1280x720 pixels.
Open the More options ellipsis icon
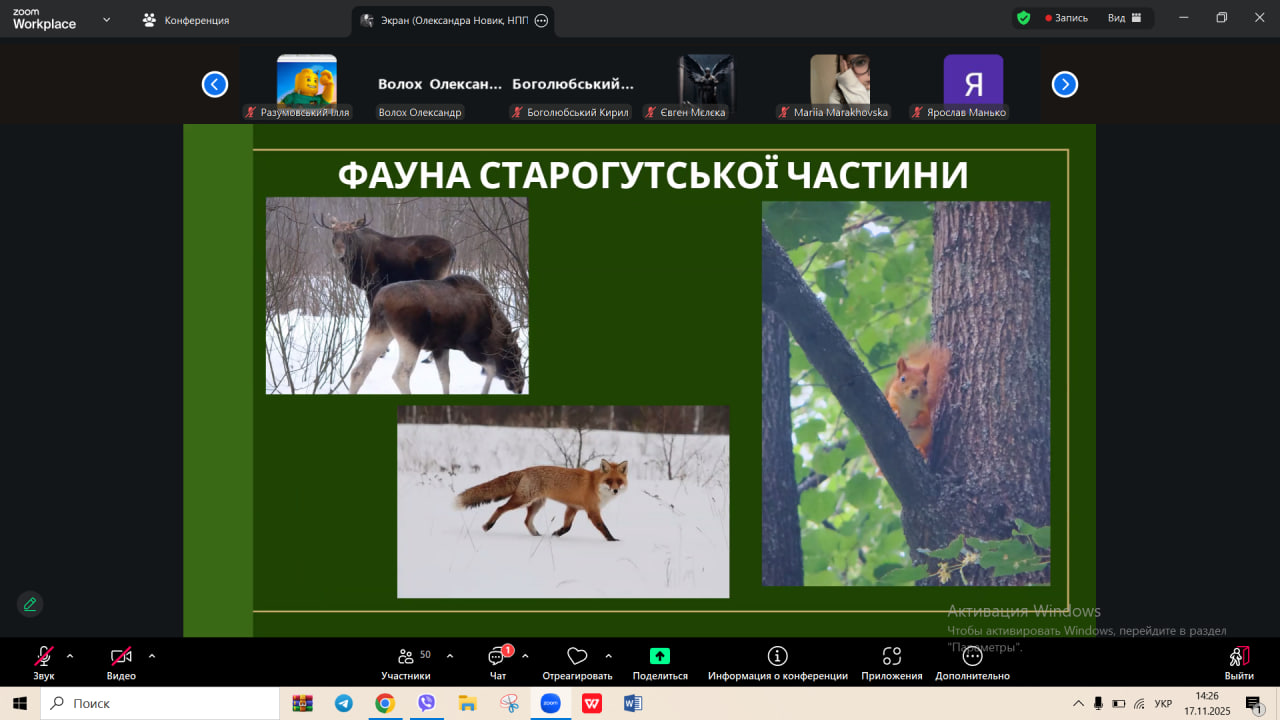[x=972, y=657]
